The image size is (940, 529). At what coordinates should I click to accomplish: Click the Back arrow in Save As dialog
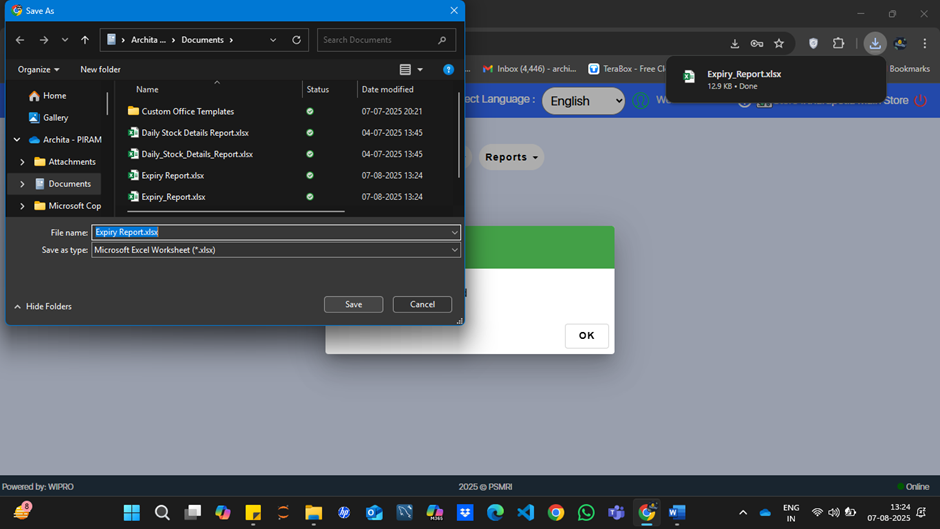(19, 40)
